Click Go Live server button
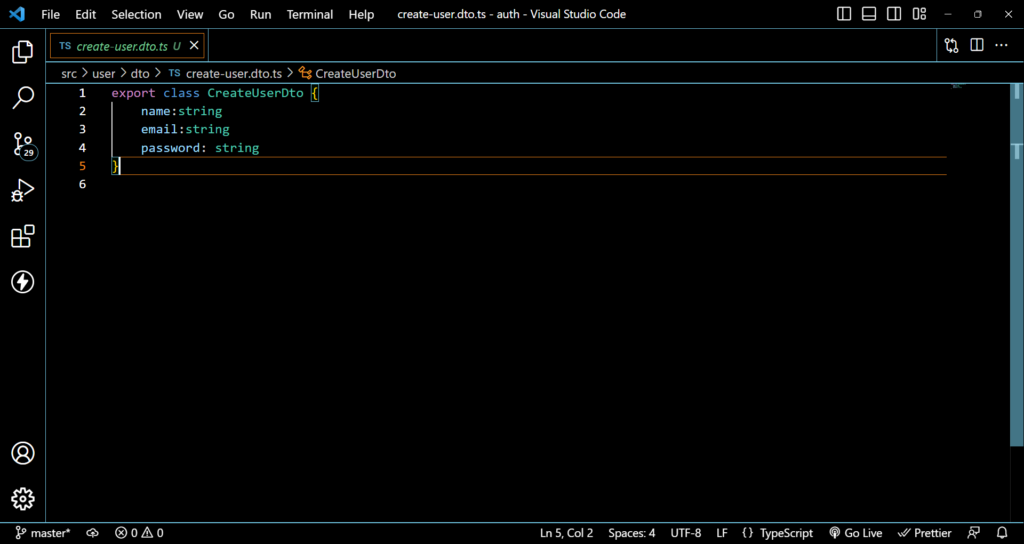1024x544 pixels. point(856,533)
